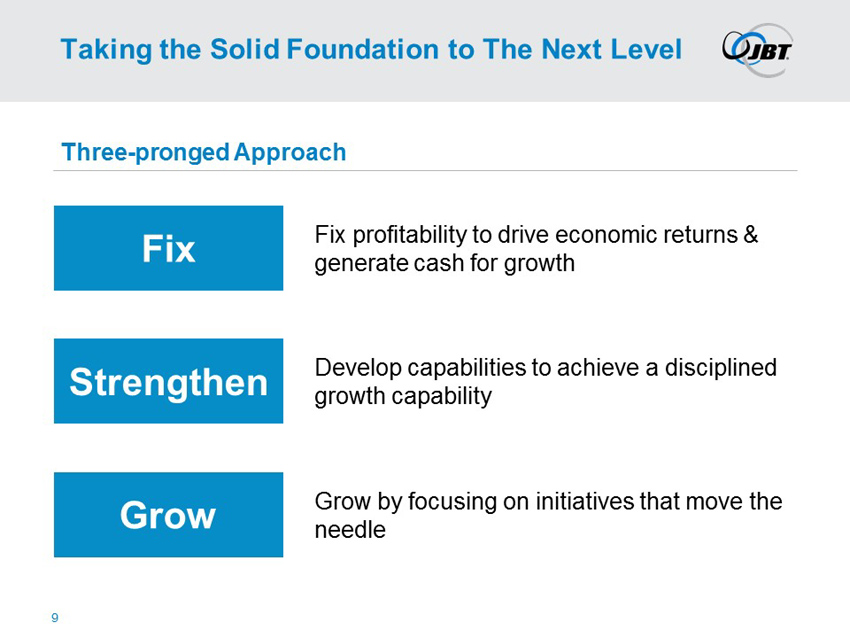Click the 'Three-pronged Approach' heading
This screenshot has height=638, width=850.
[x=203, y=152]
